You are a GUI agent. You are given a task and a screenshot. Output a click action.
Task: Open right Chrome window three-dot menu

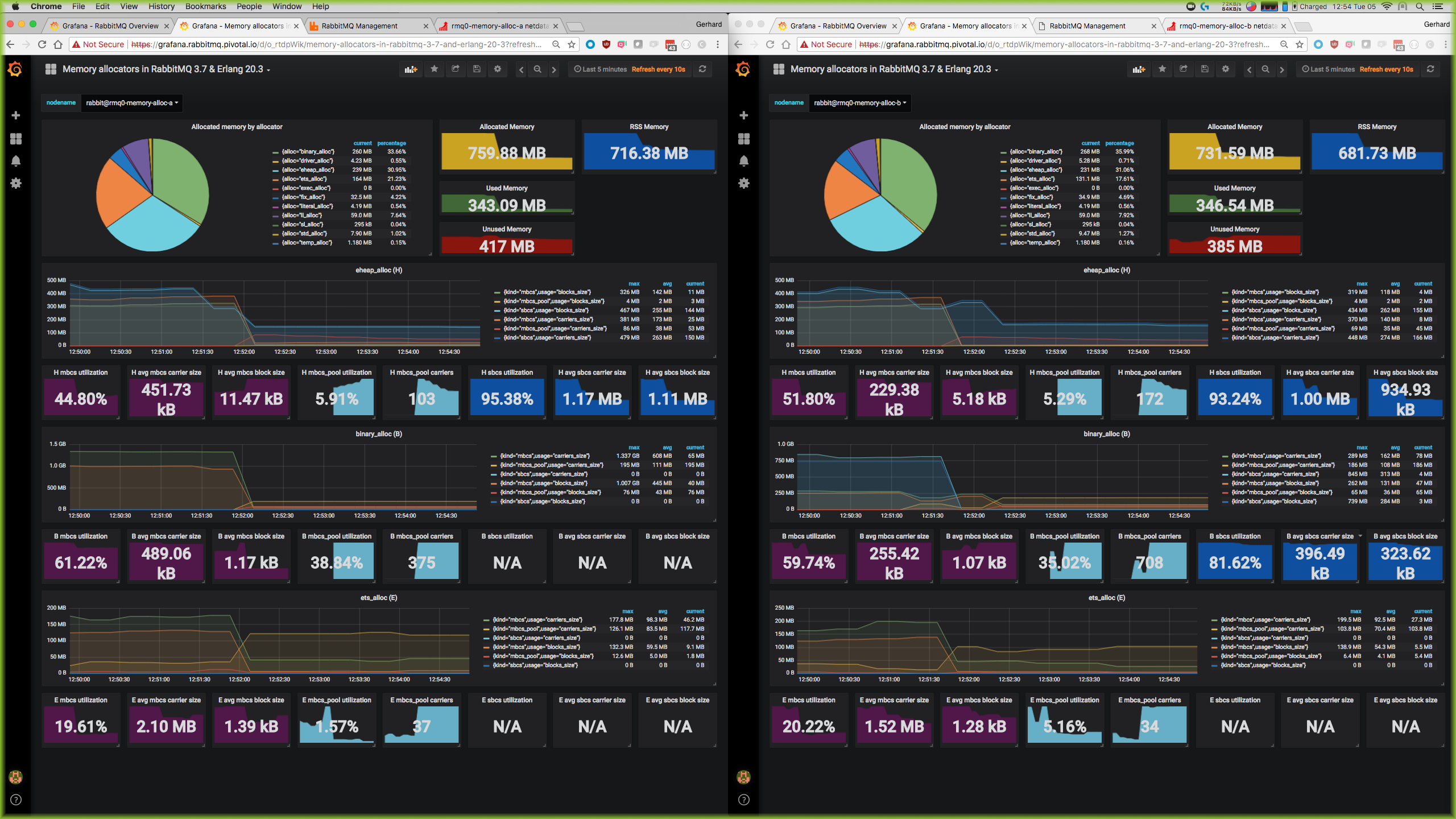(1446, 44)
